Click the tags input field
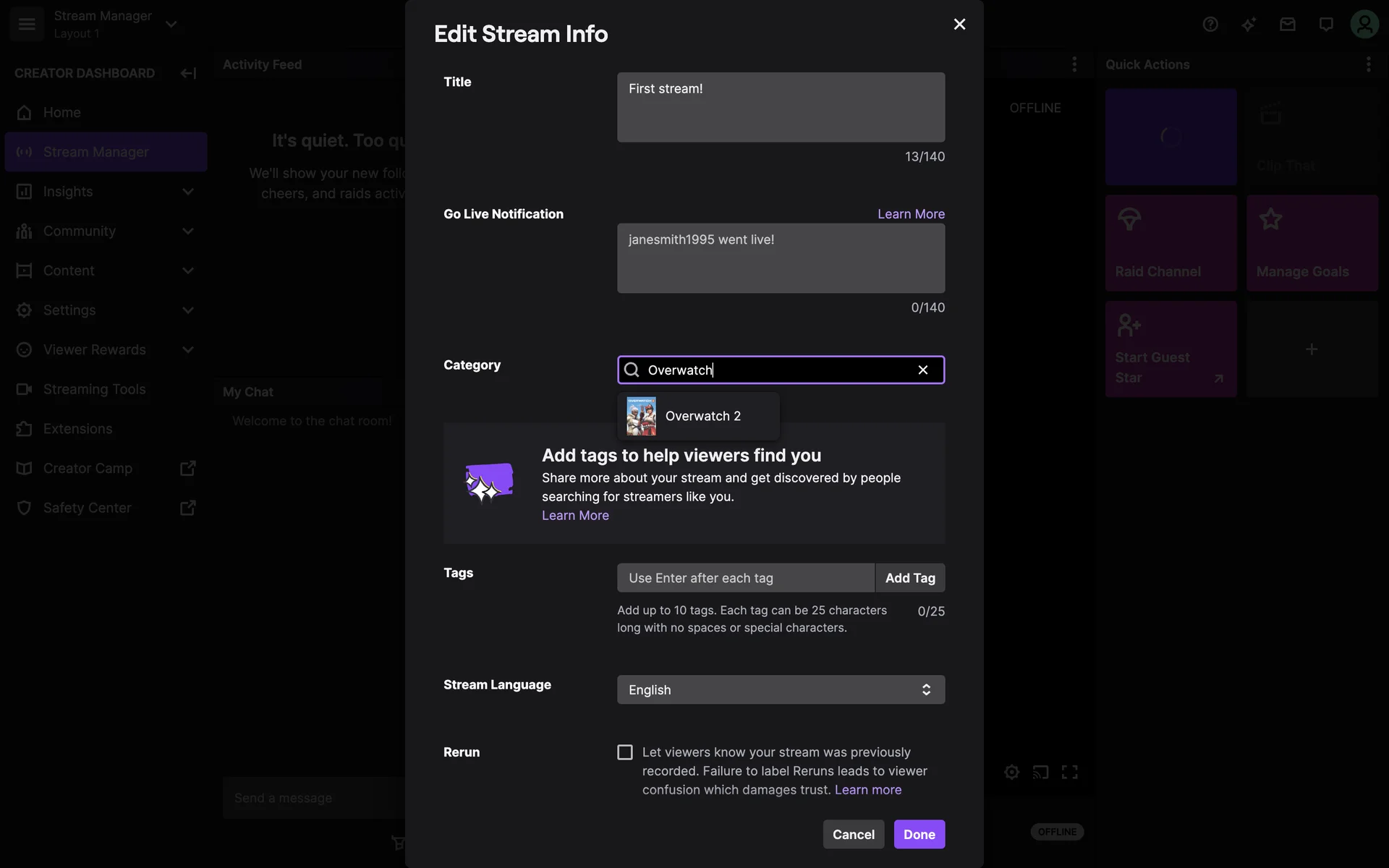The height and width of the screenshot is (868, 1389). tap(745, 578)
